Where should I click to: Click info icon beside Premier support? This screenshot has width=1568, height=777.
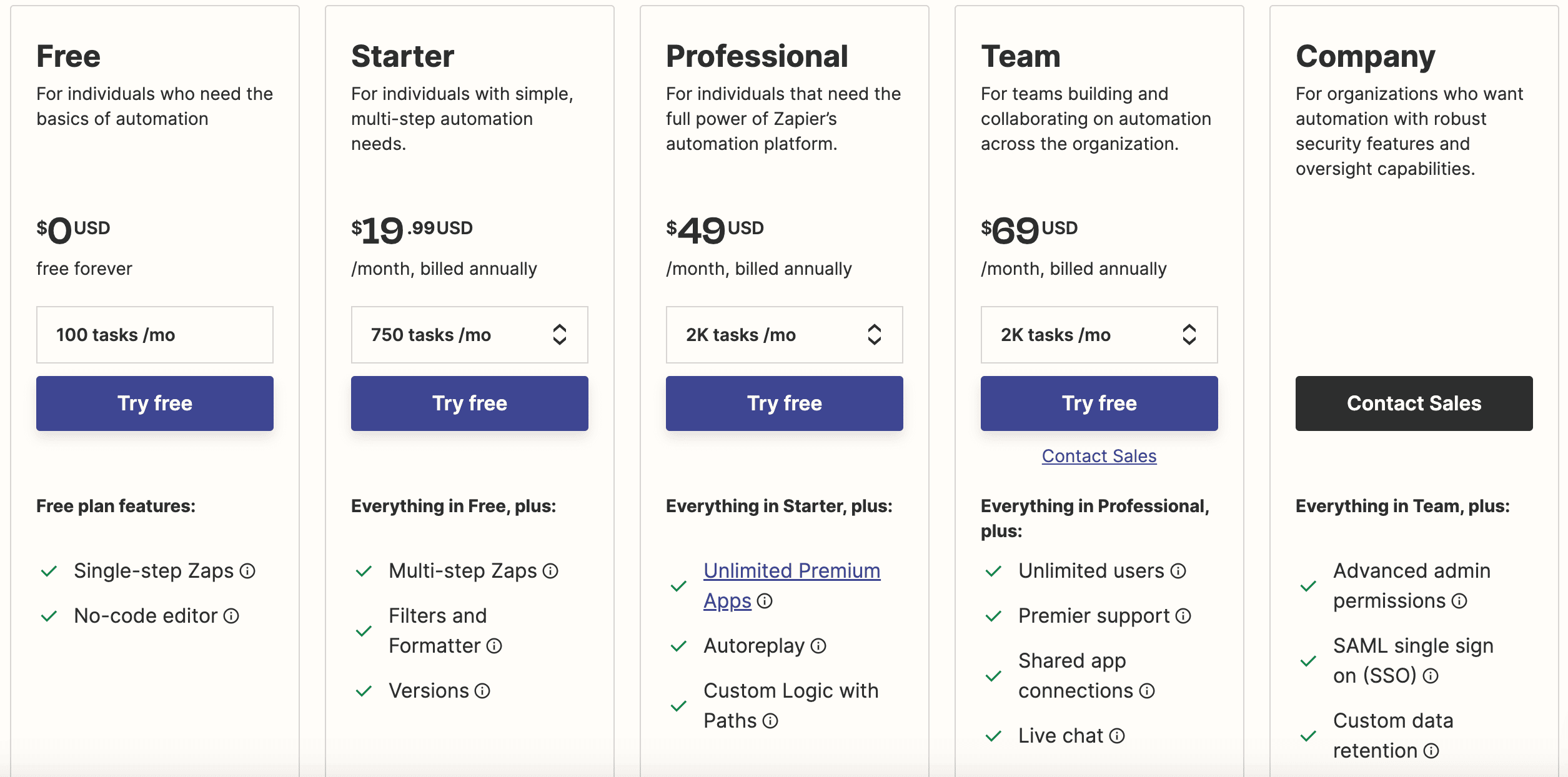click(x=1183, y=616)
